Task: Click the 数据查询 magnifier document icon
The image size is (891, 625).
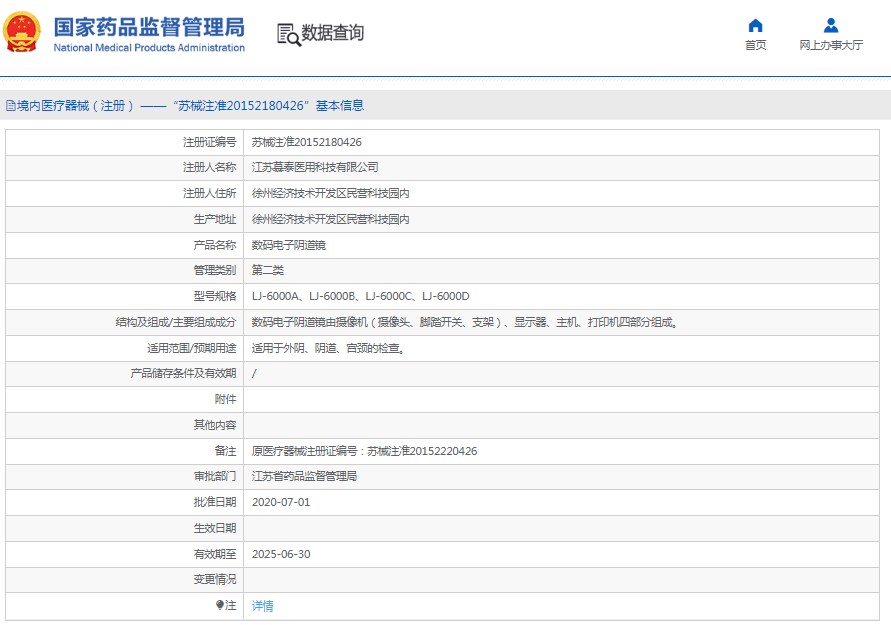Action: click(x=289, y=35)
